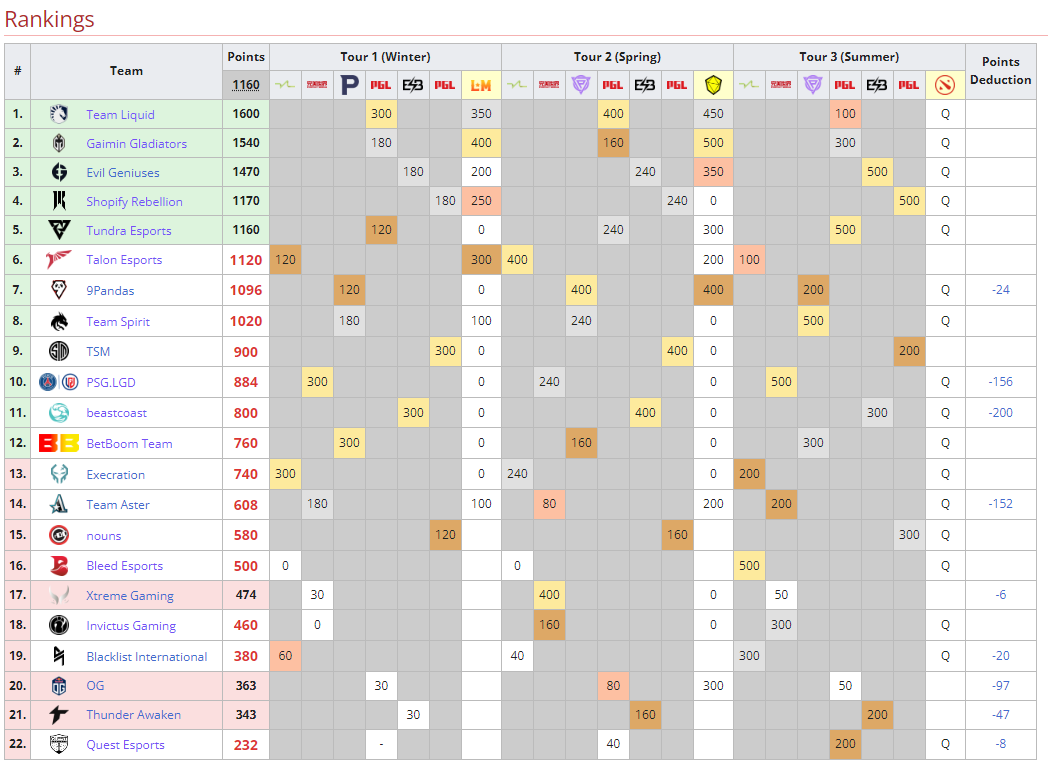
Task: Click the Team Aster logo icon
Action: pos(59,504)
